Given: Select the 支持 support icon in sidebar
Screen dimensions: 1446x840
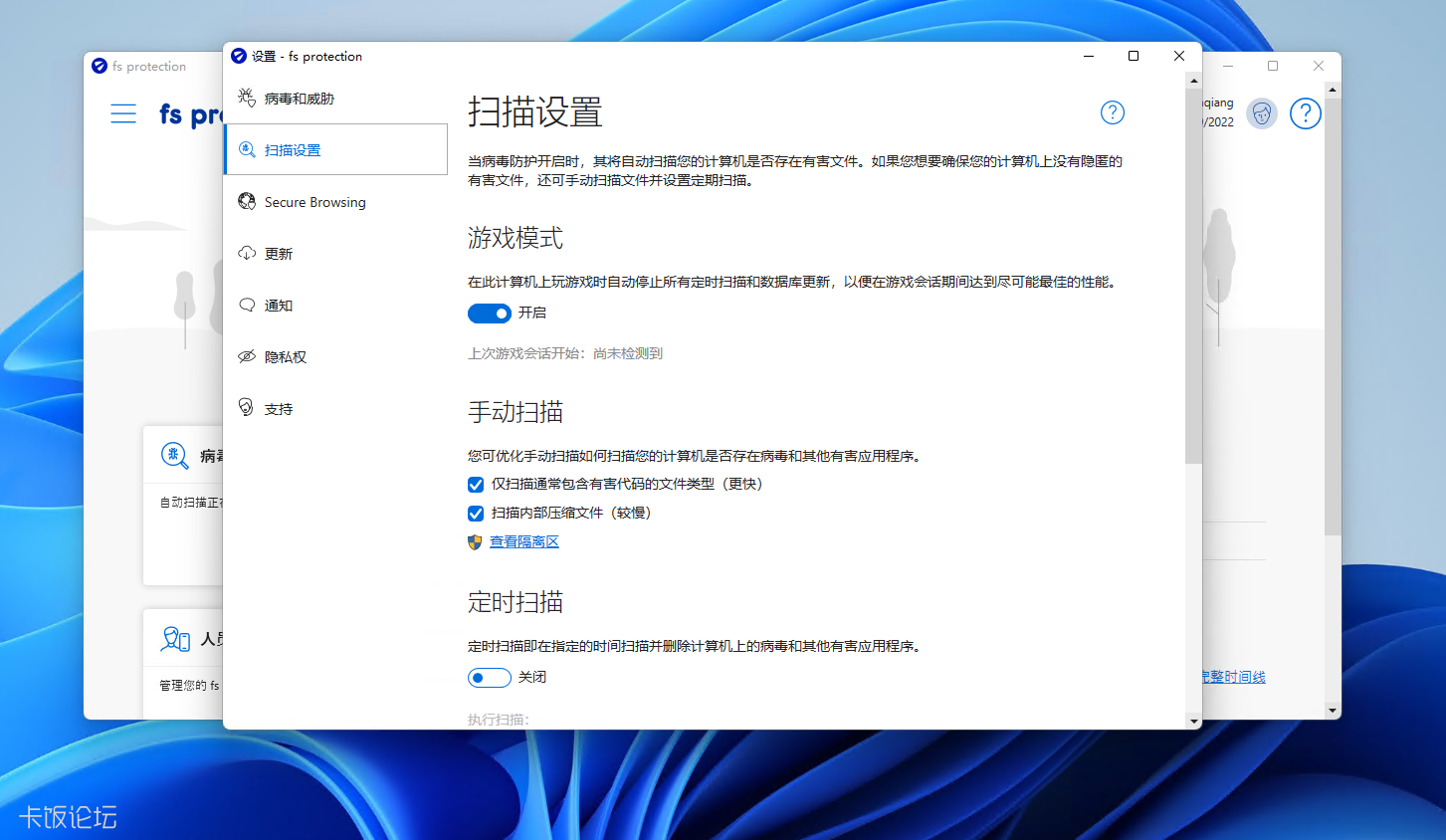Looking at the screenshot, I should [x=246, y=408].
